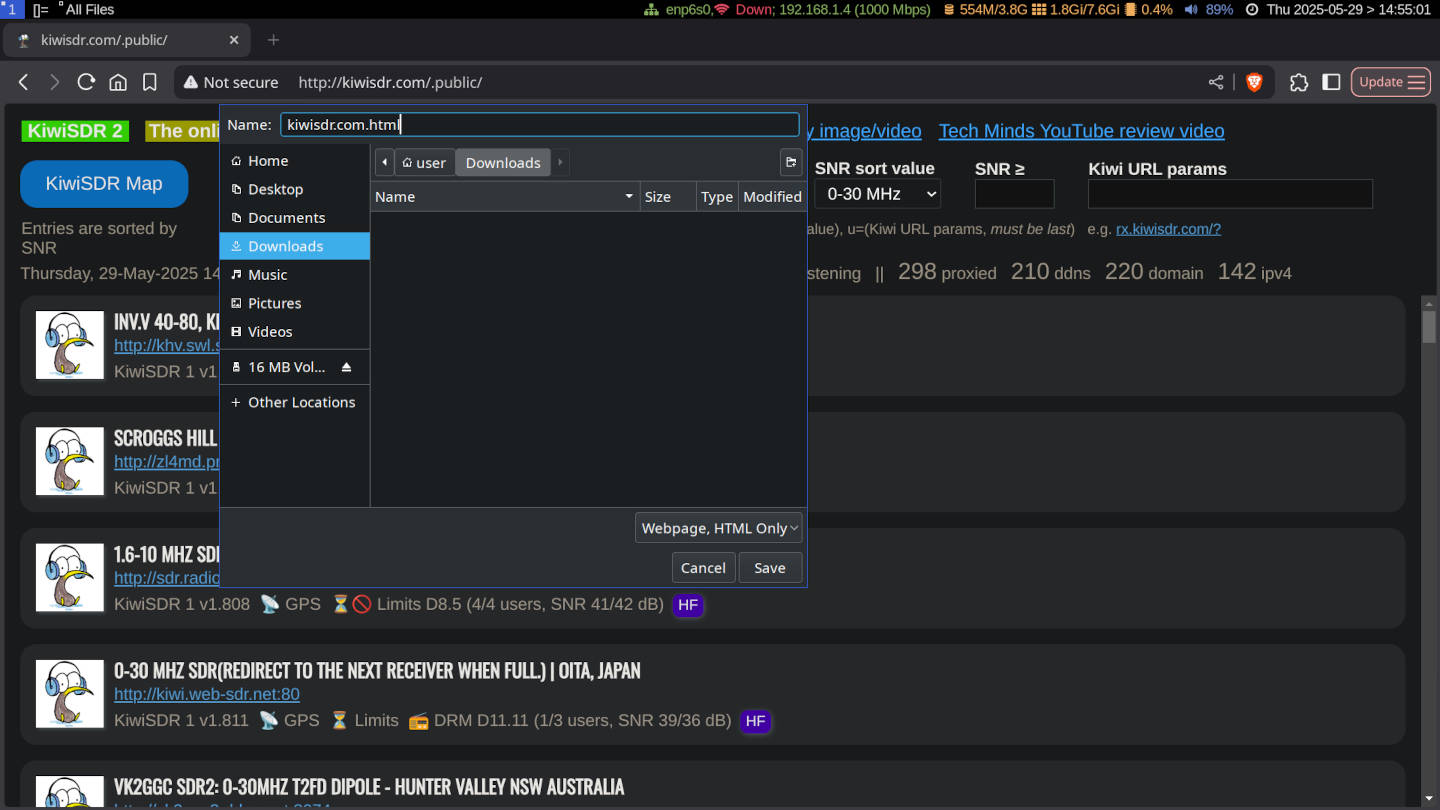This screenshot has width=1440, height=810.
Task: Sort files by Name column
Action: point(505,197)
